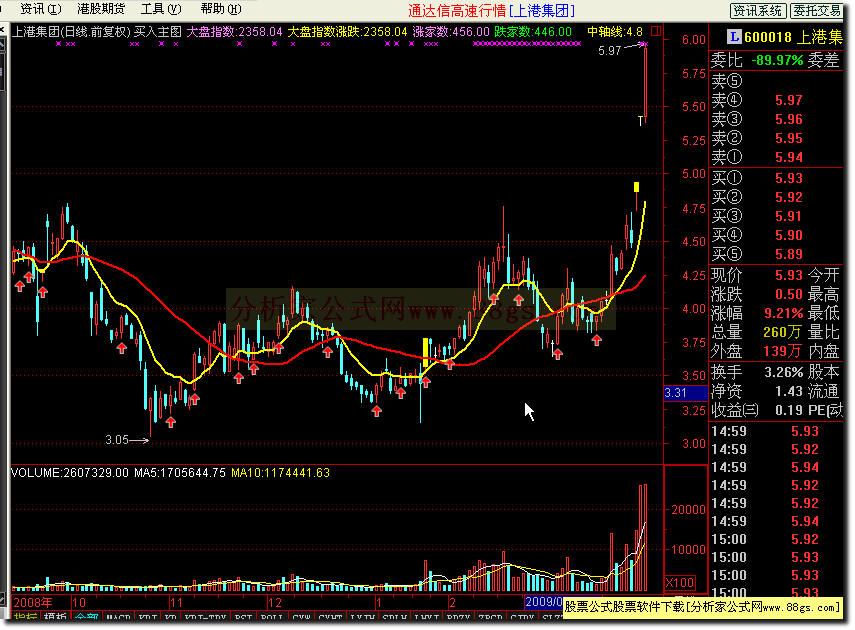
Task: Click the 卖④ price 5.97
Action: click(x=788, y=100)
